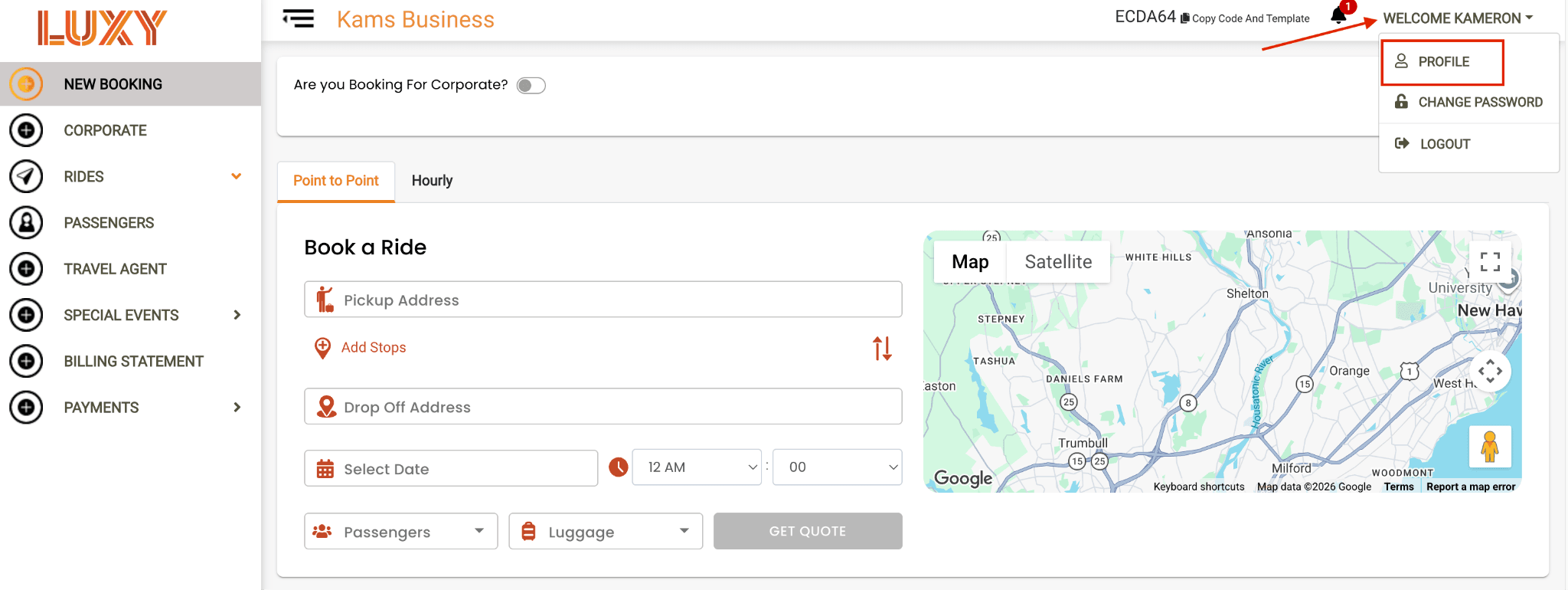Switch to the Hourly tab

(432, 181)
